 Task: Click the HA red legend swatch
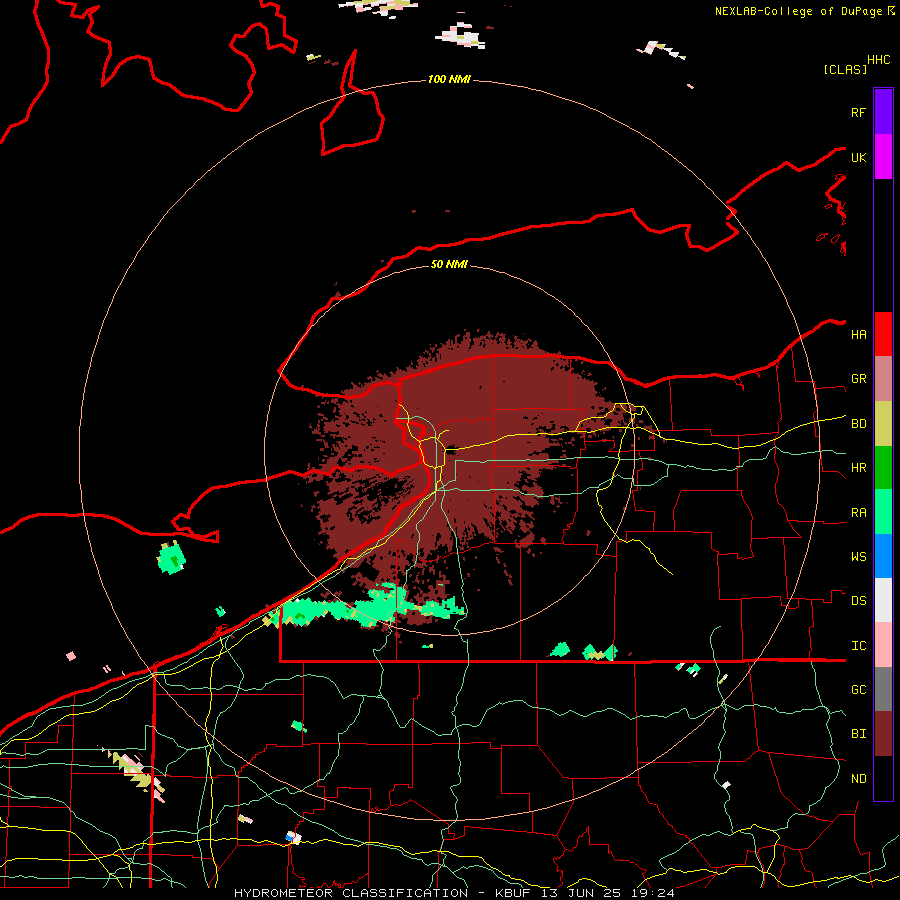pos(883,334)
